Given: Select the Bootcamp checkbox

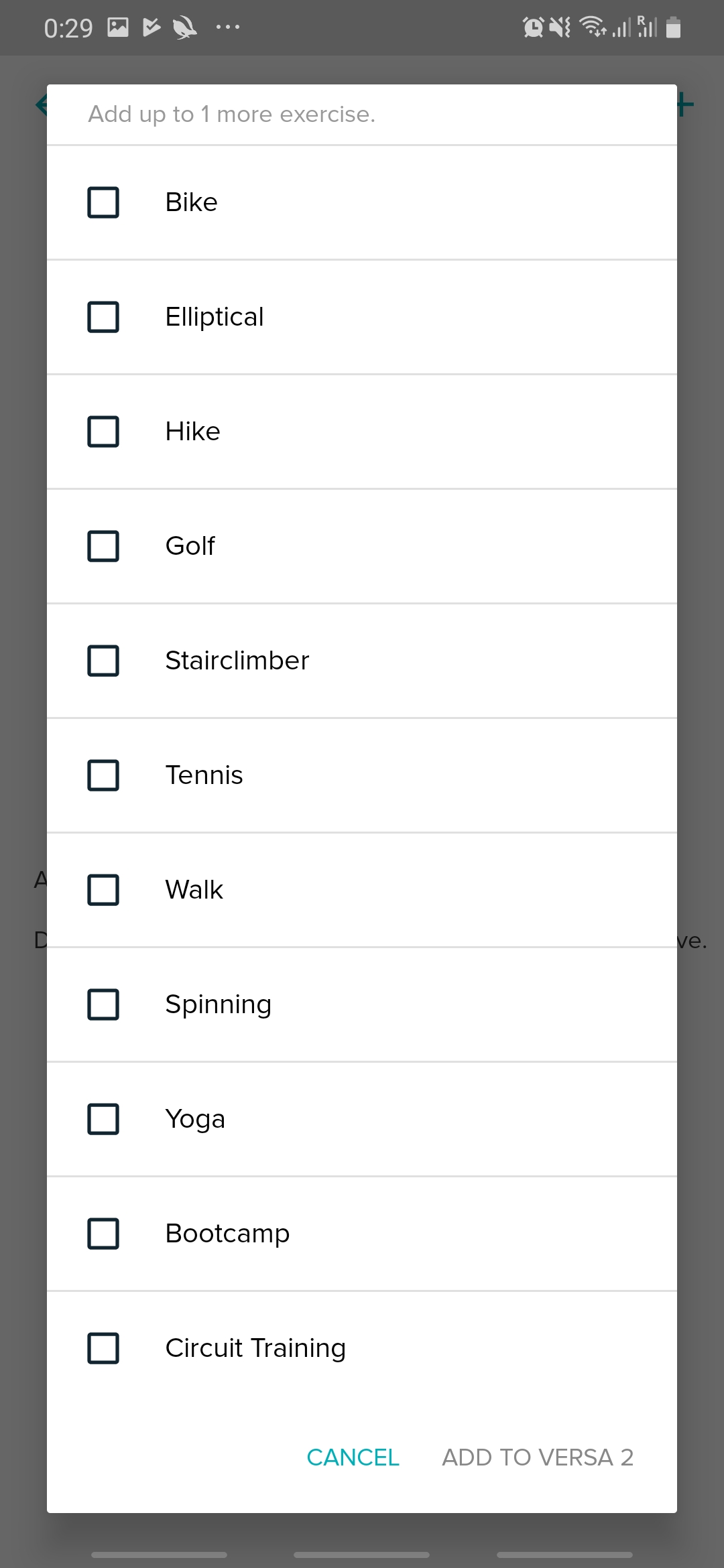Looking at the screenshot, I should (x=103, y=1234).
